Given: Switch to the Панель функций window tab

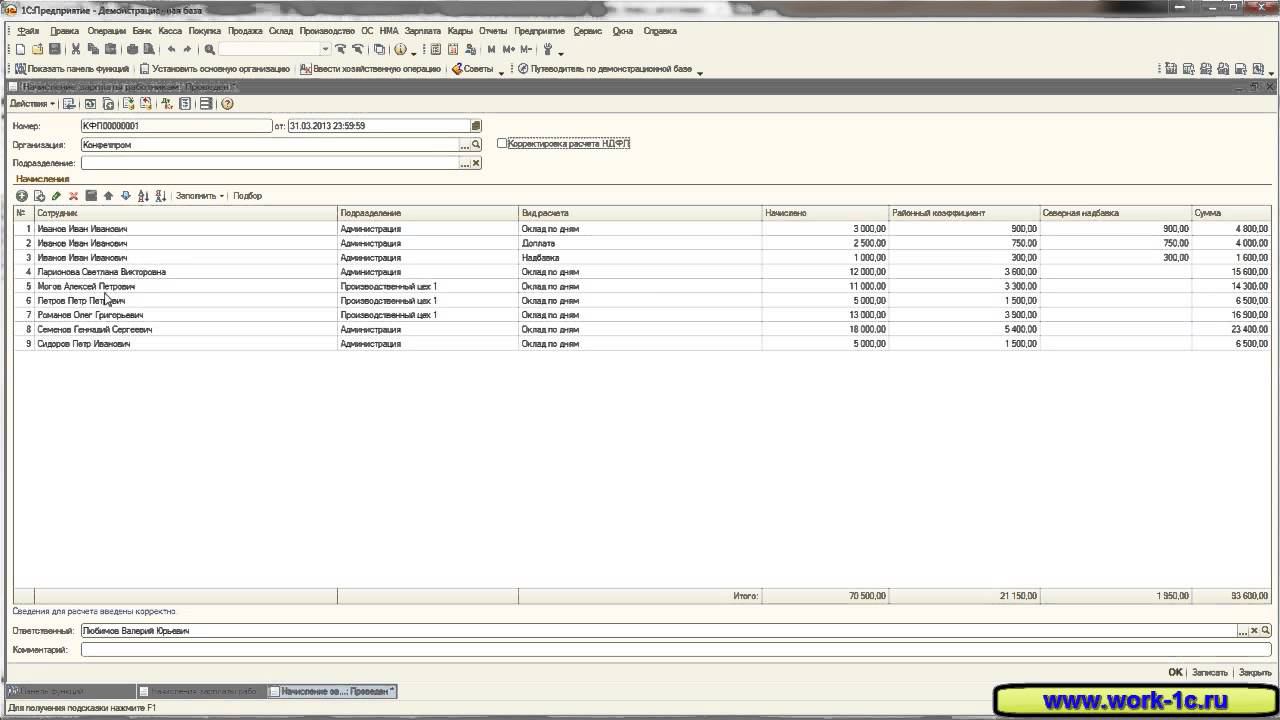Looking at the screenshot, I should [70, 691].
